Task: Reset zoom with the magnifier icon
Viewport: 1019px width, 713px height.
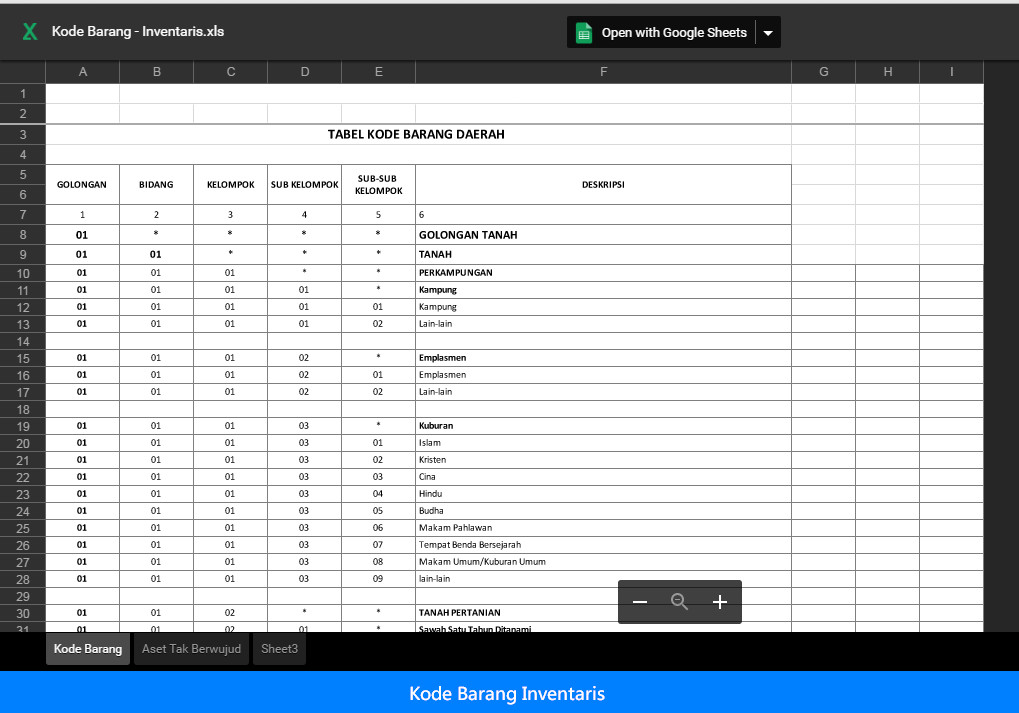Action: click(679, 602)
